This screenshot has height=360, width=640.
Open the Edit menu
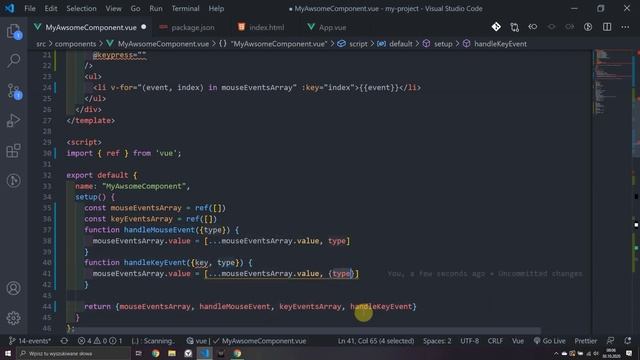tap(51, 8)
